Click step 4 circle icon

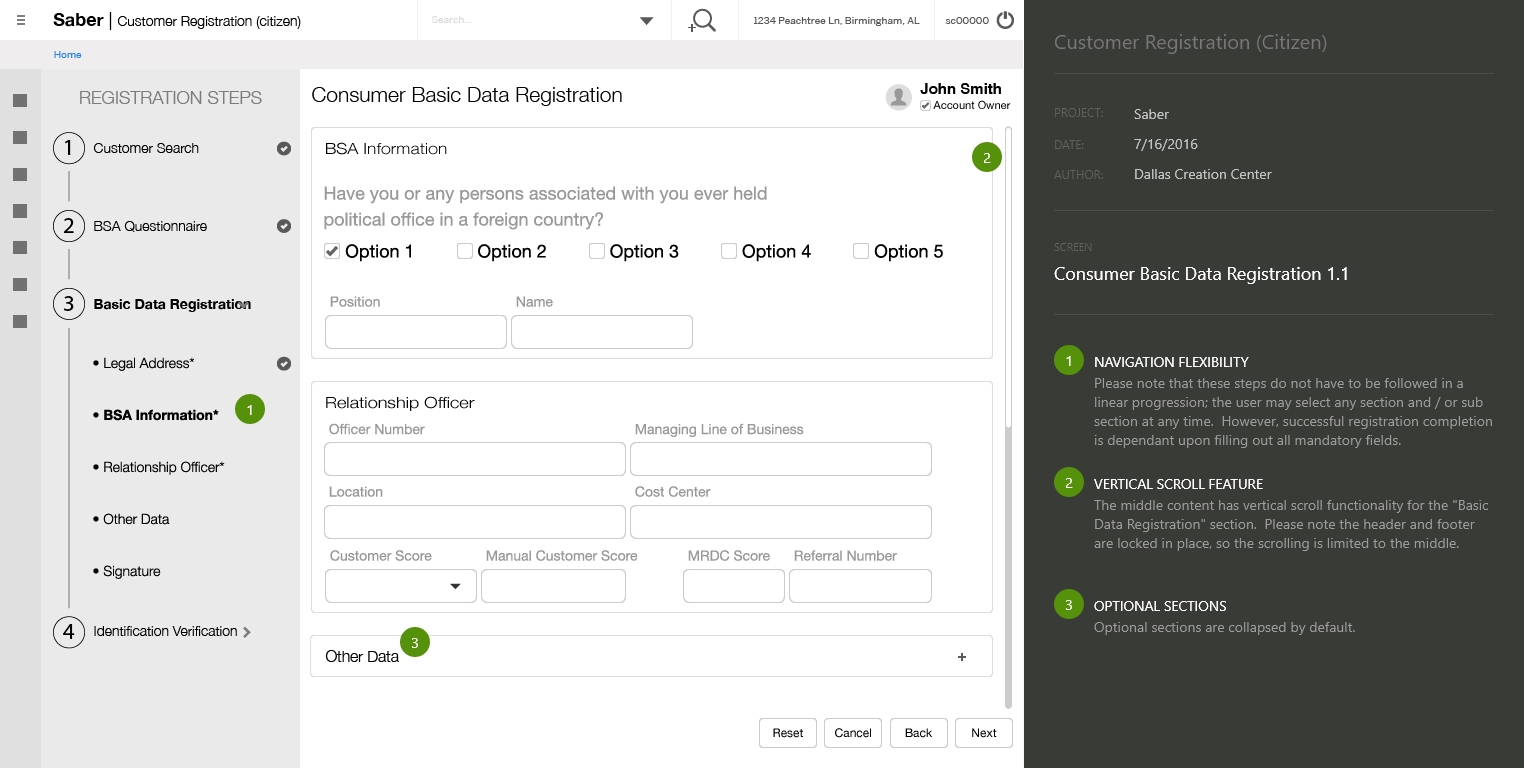pos(68,632)
